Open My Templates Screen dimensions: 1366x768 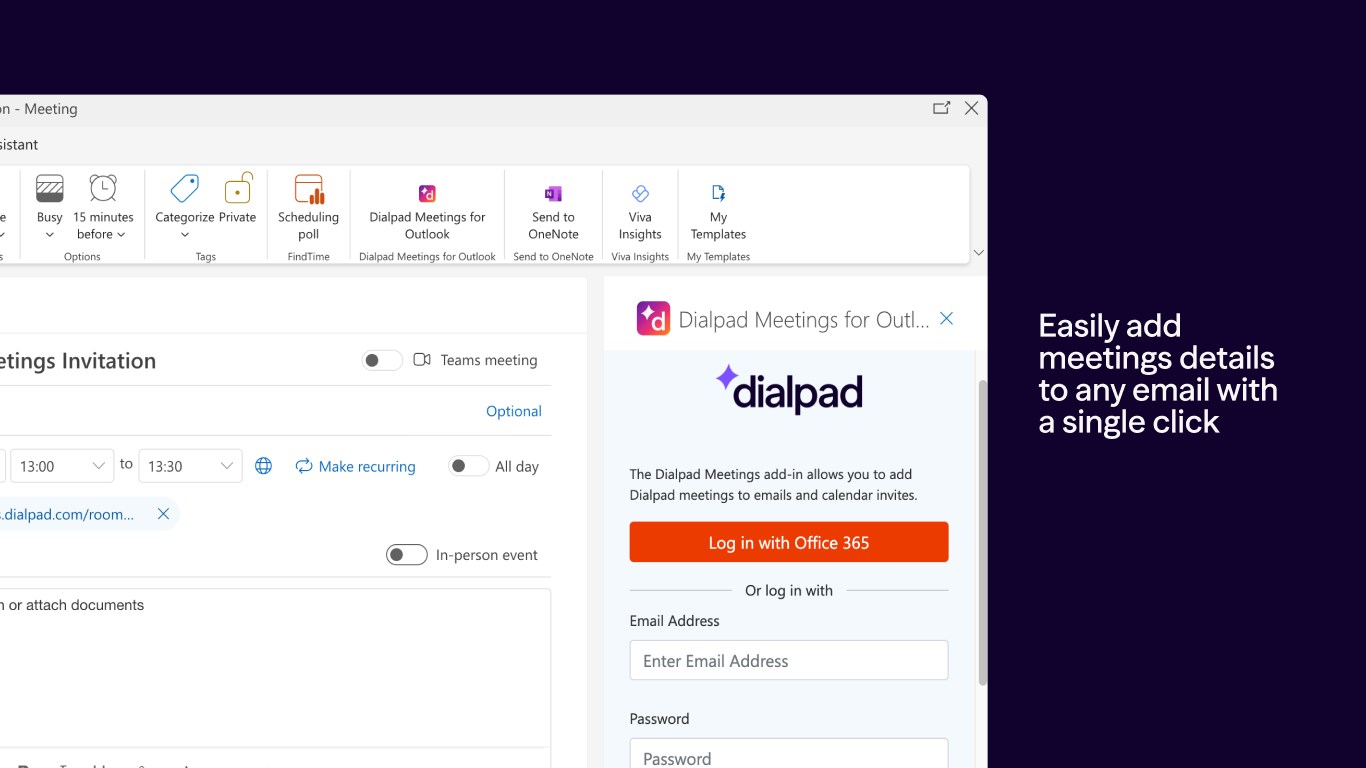tap(718, 212)
